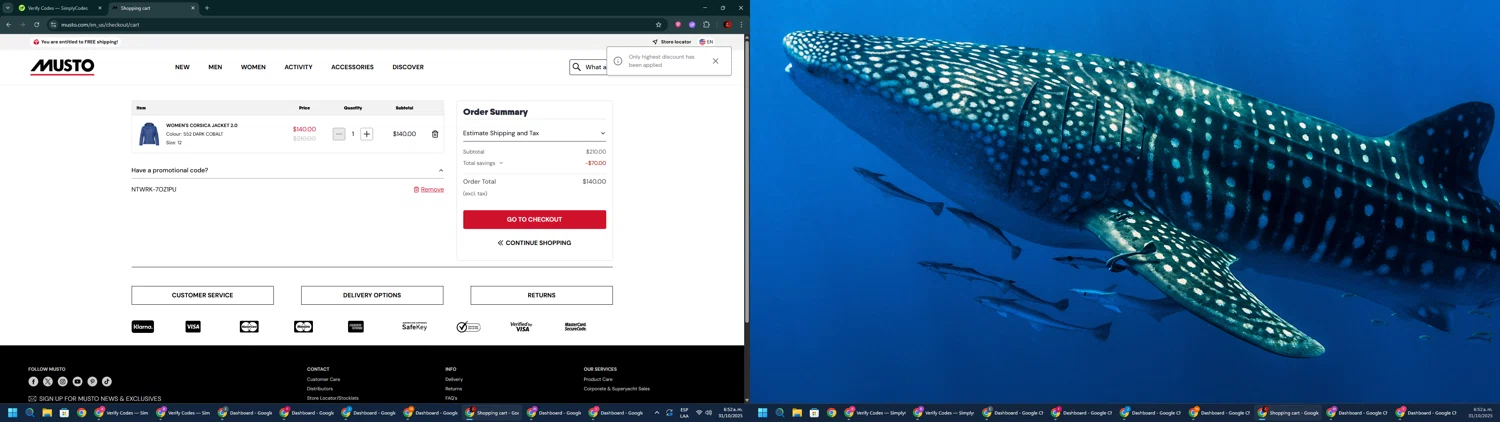
Task: Open Musto Instagram icon in footer
Action: [62, 381]
